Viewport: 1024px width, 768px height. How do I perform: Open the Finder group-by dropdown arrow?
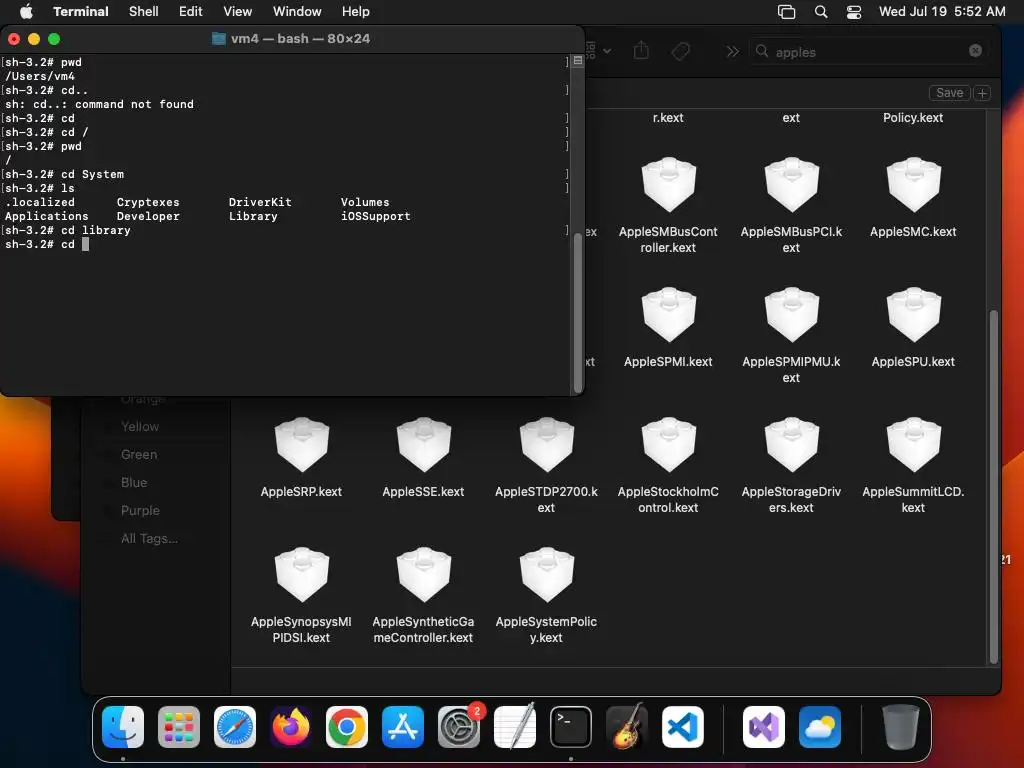coord(607,51)
